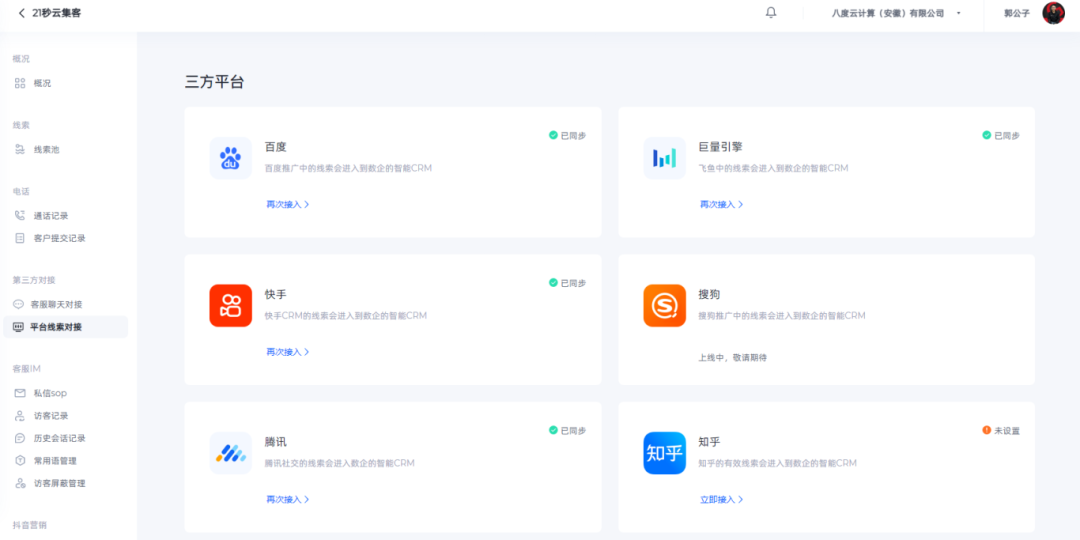The height and width of the screenshot is (540, 1080).
Task: Click the 通话记录 phone icon
Action: coord(20,216)
